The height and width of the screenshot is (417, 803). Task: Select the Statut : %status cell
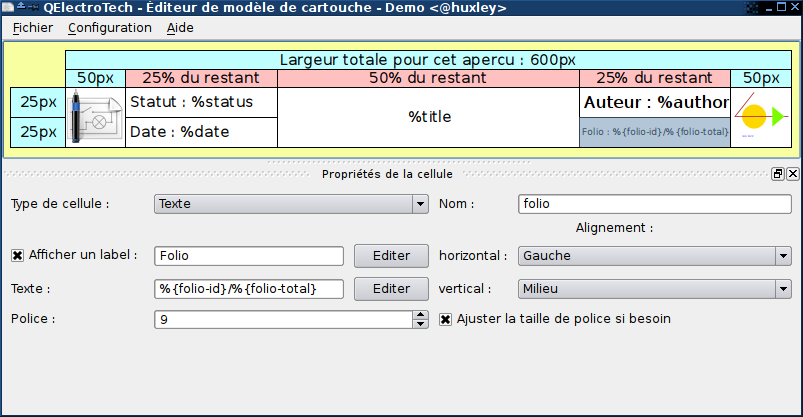201,102
